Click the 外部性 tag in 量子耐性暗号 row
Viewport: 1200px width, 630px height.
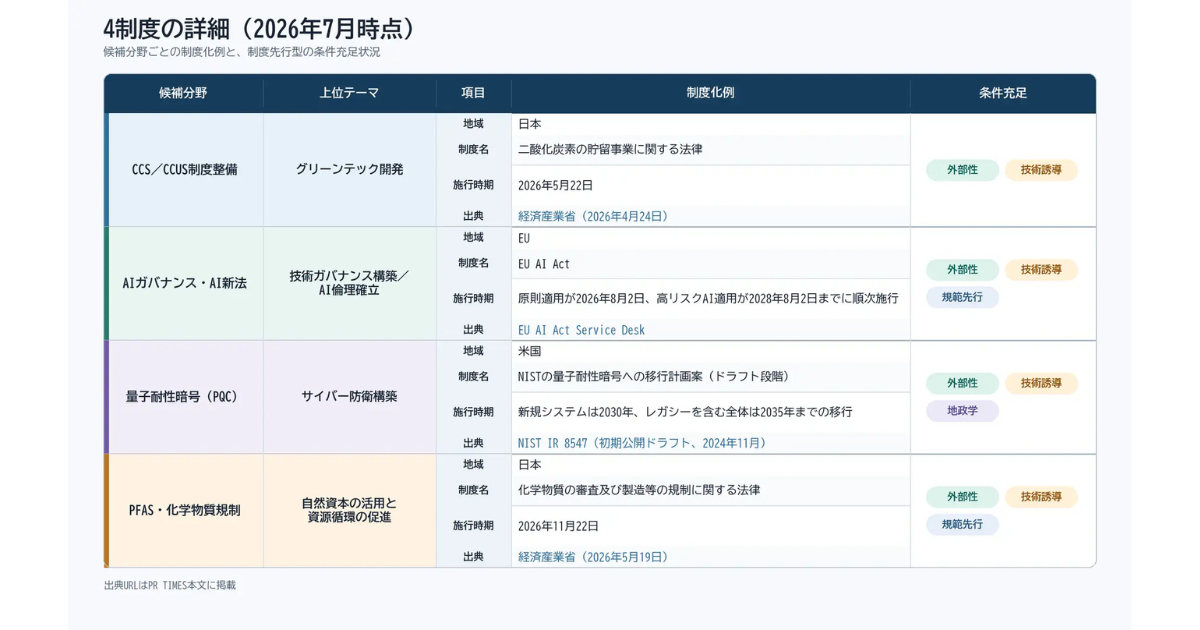point(962,383)
